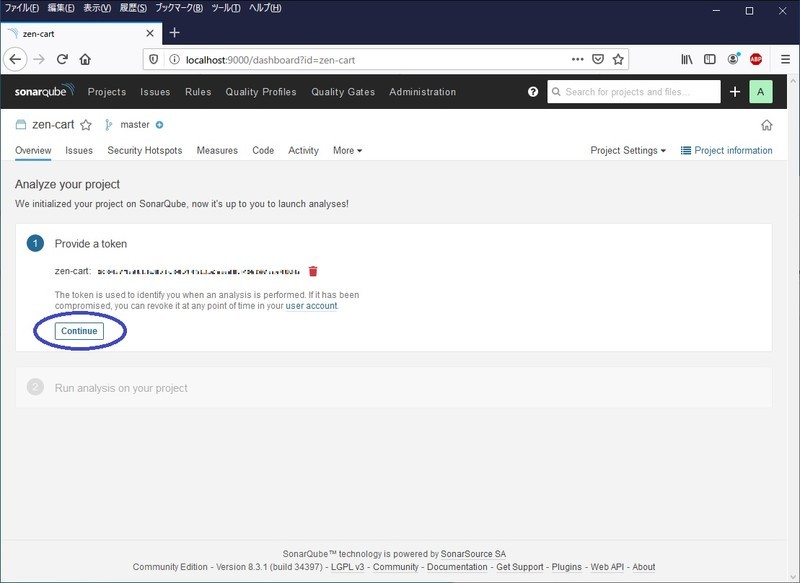Open the Firefox home page icon
The height and width of the screenshot is (583, 800).
click(x=85, y=60)
